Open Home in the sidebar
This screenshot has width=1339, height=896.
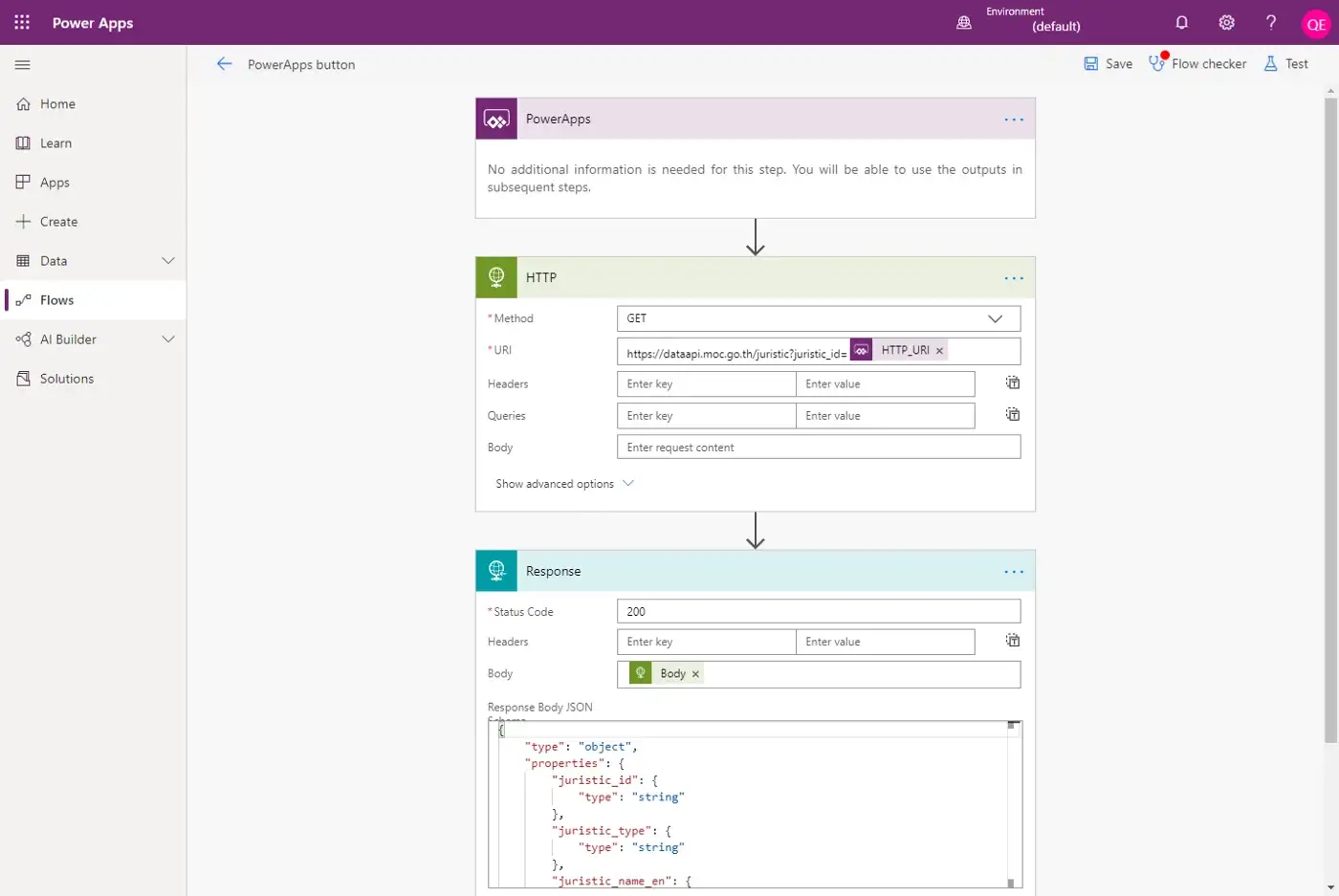tap(94, 104)
